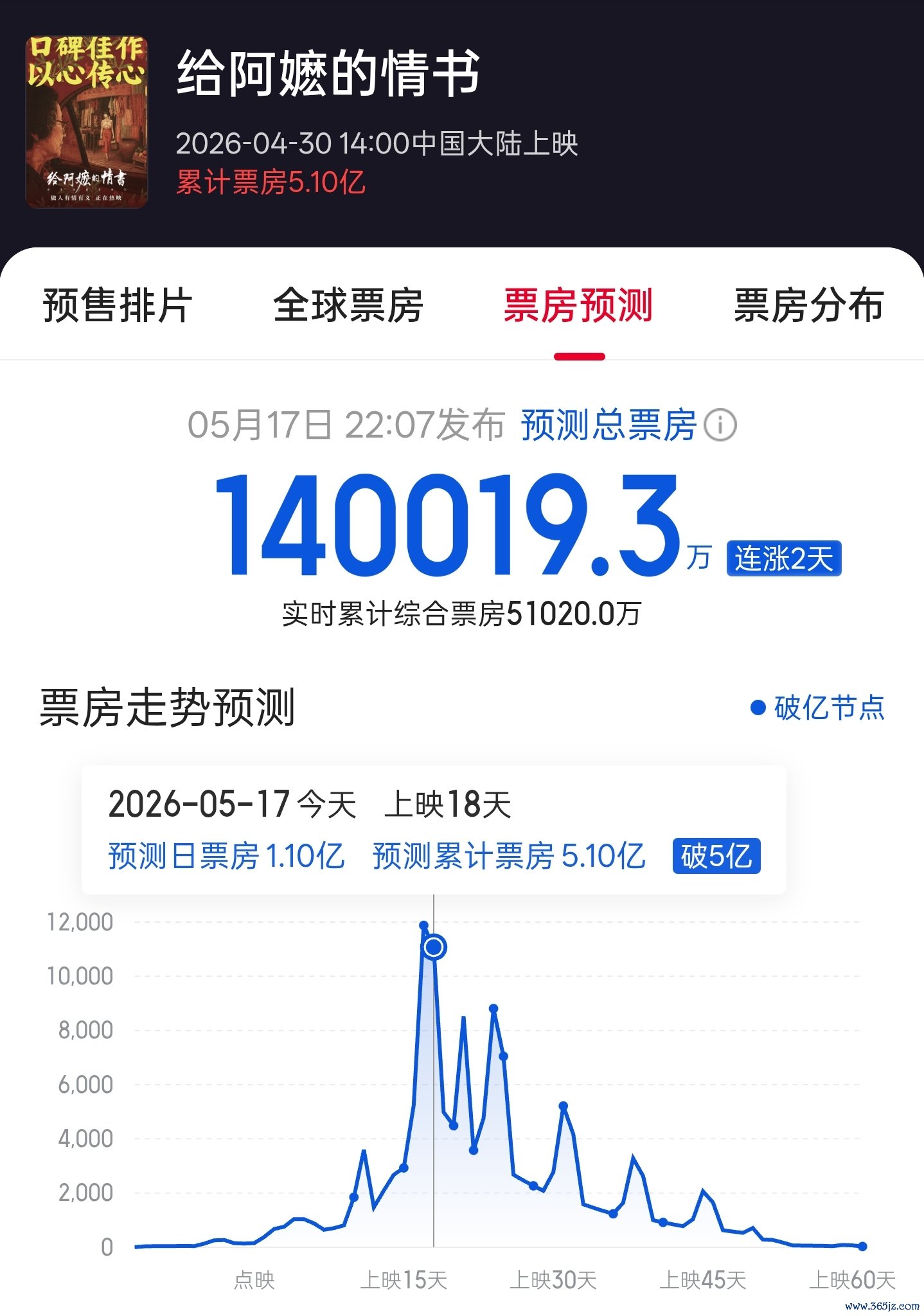This screenshot has width=924, height=1316.
Task: Tap the 上映18天 tooltip text
Action: coord(447,805)
